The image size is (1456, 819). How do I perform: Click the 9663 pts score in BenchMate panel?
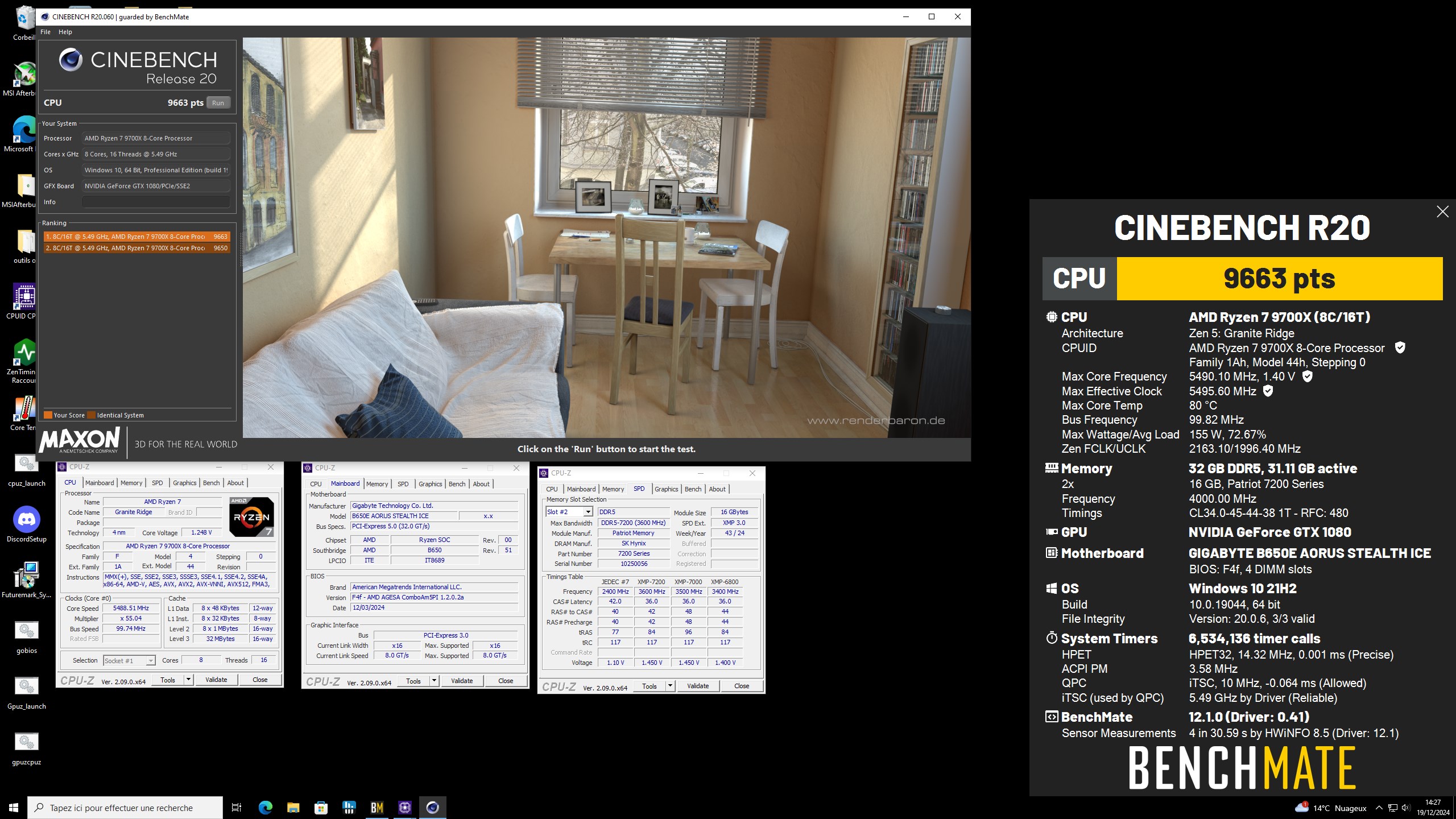pos(1279,279)
